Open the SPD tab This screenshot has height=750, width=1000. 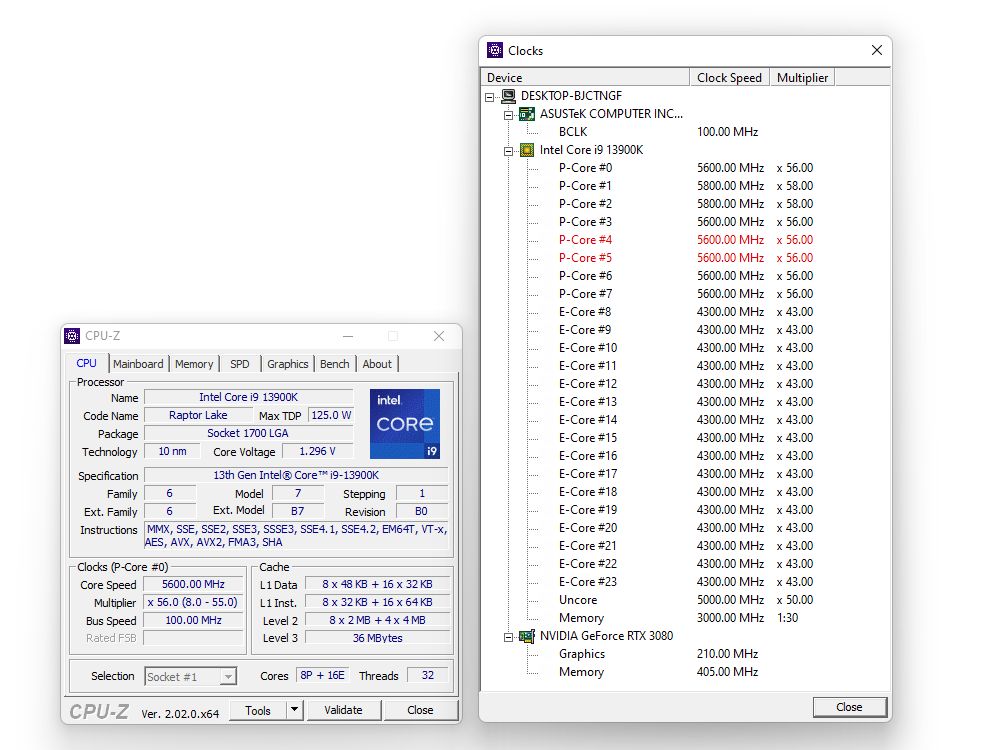(x=240, y=364)
